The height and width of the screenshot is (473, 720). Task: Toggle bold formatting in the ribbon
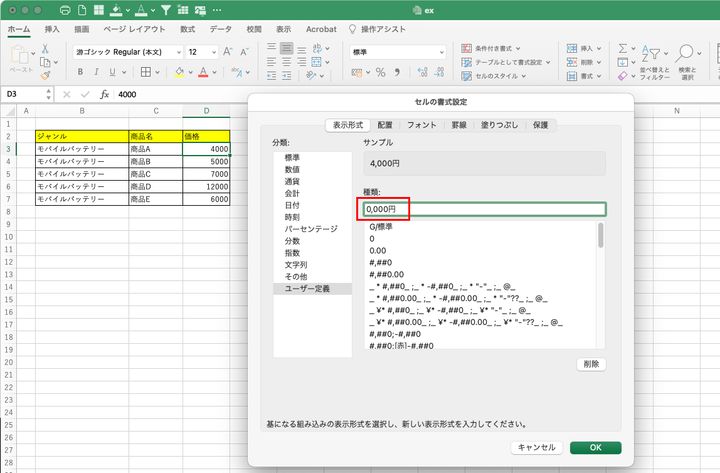[x=81, y=72]
